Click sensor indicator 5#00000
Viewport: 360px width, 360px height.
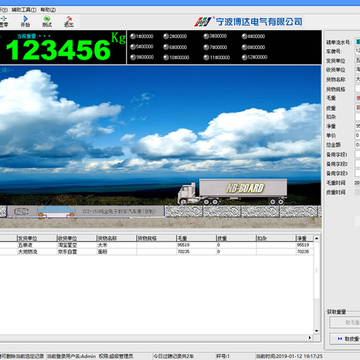[142, 47]
